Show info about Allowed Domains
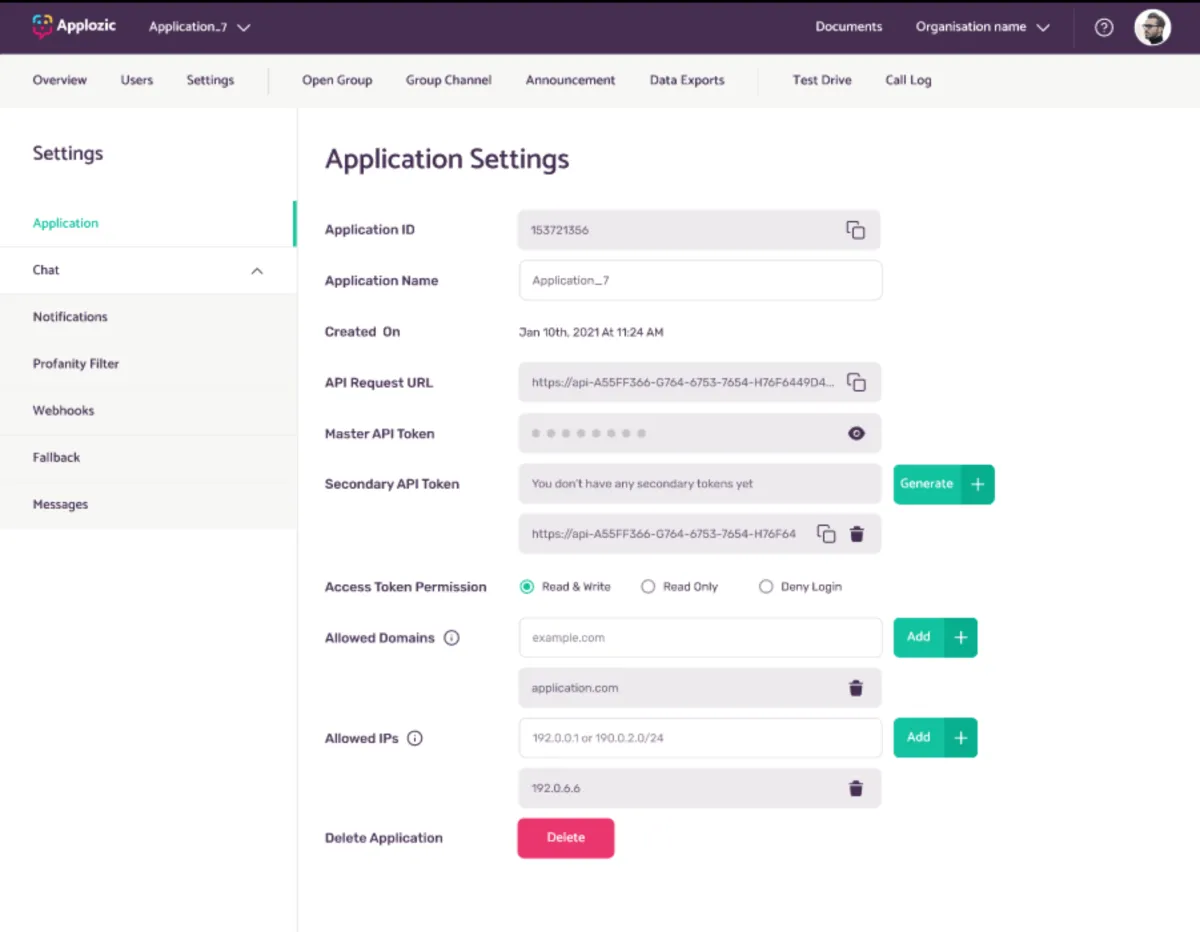The width and height of the screenshot is (1200, 932). (x=451, y=638)
